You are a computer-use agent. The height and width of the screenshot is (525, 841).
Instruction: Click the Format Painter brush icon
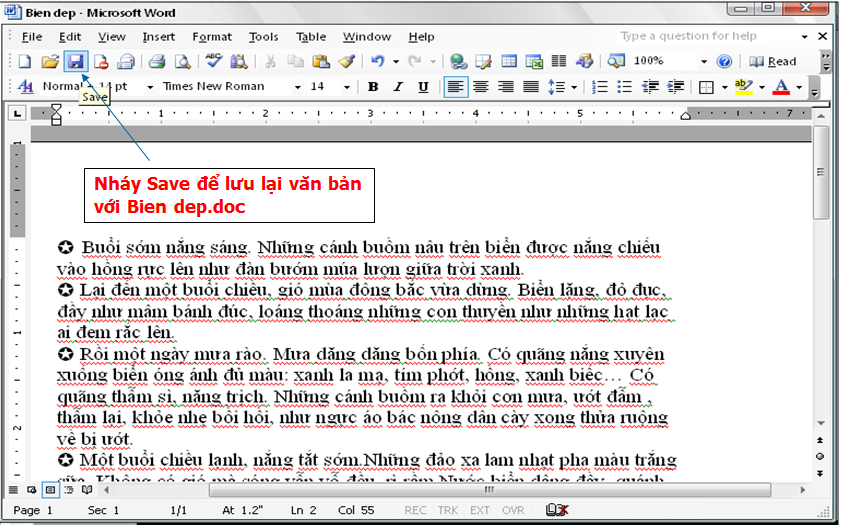coord(346,62)
